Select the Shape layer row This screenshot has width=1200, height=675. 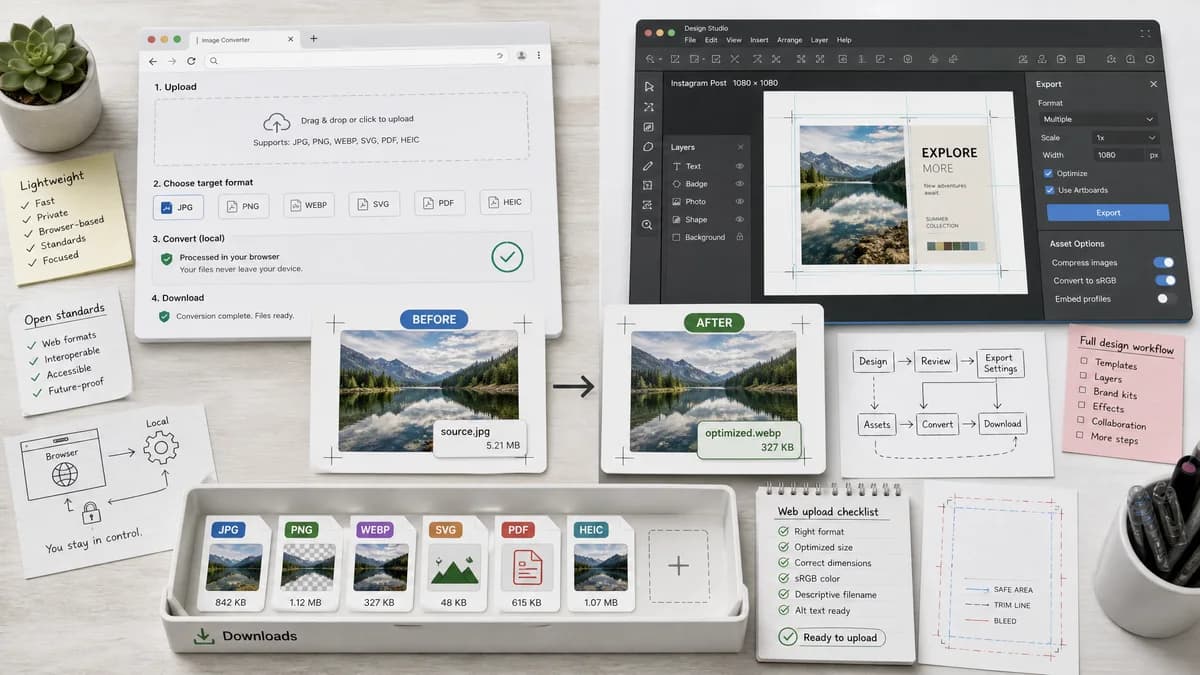pos(708,219)
